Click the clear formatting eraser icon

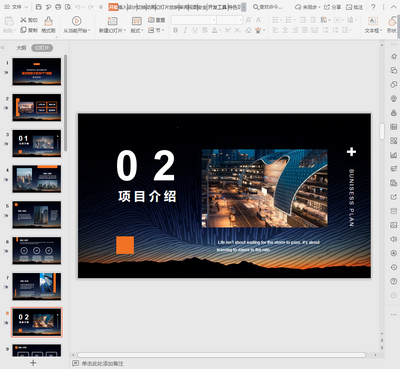pyautogui.click(x=249, y=30)
